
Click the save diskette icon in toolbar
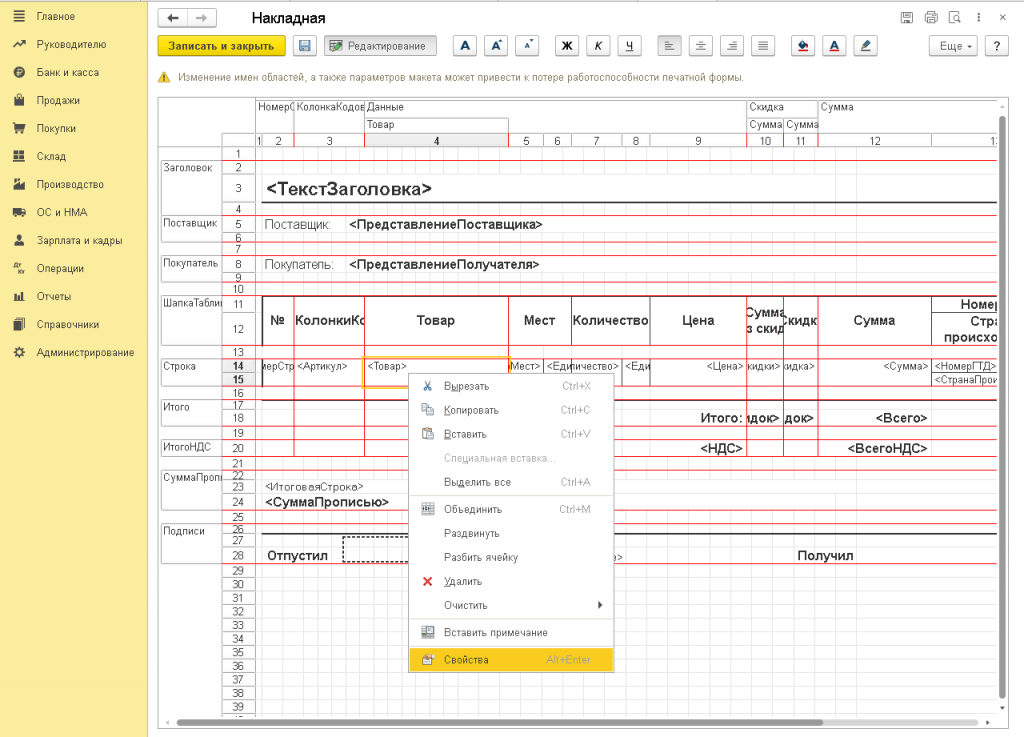[304, 46]
